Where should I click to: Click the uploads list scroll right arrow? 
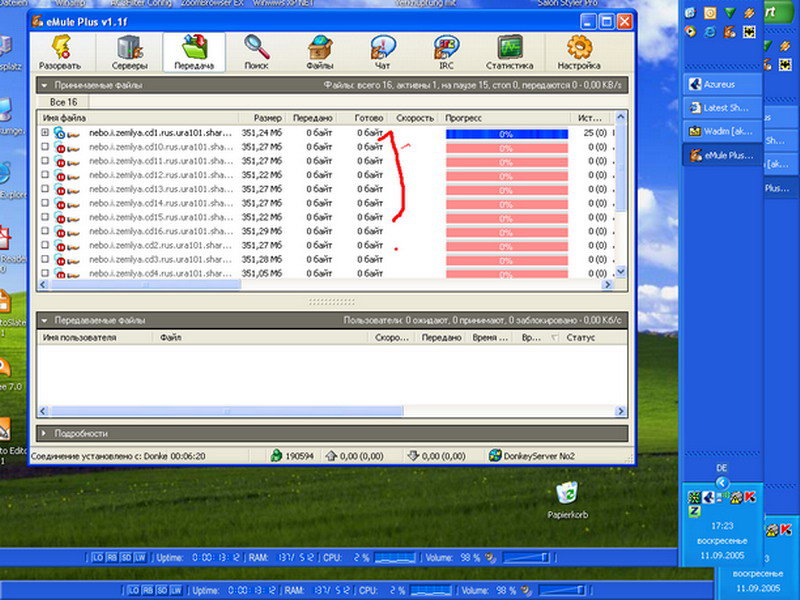pos(620,411)
